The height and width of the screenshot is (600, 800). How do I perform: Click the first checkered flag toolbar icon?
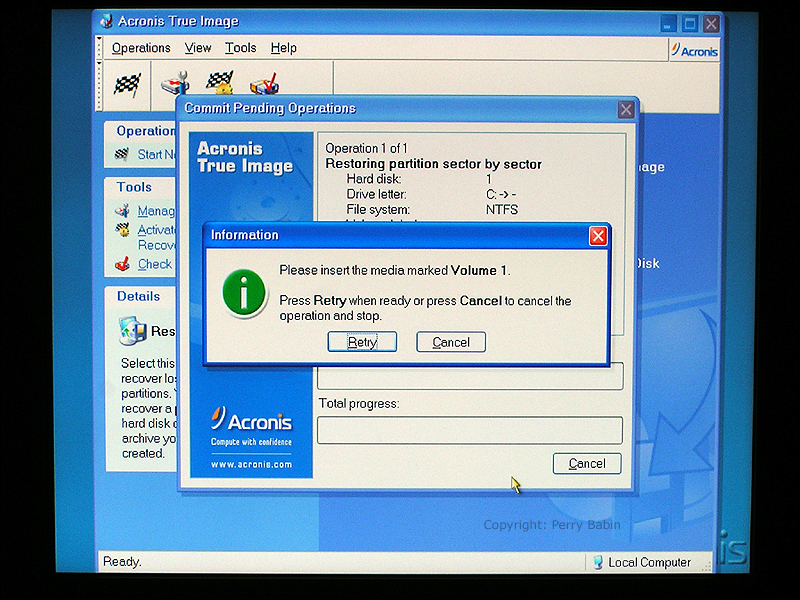(127, 84)
